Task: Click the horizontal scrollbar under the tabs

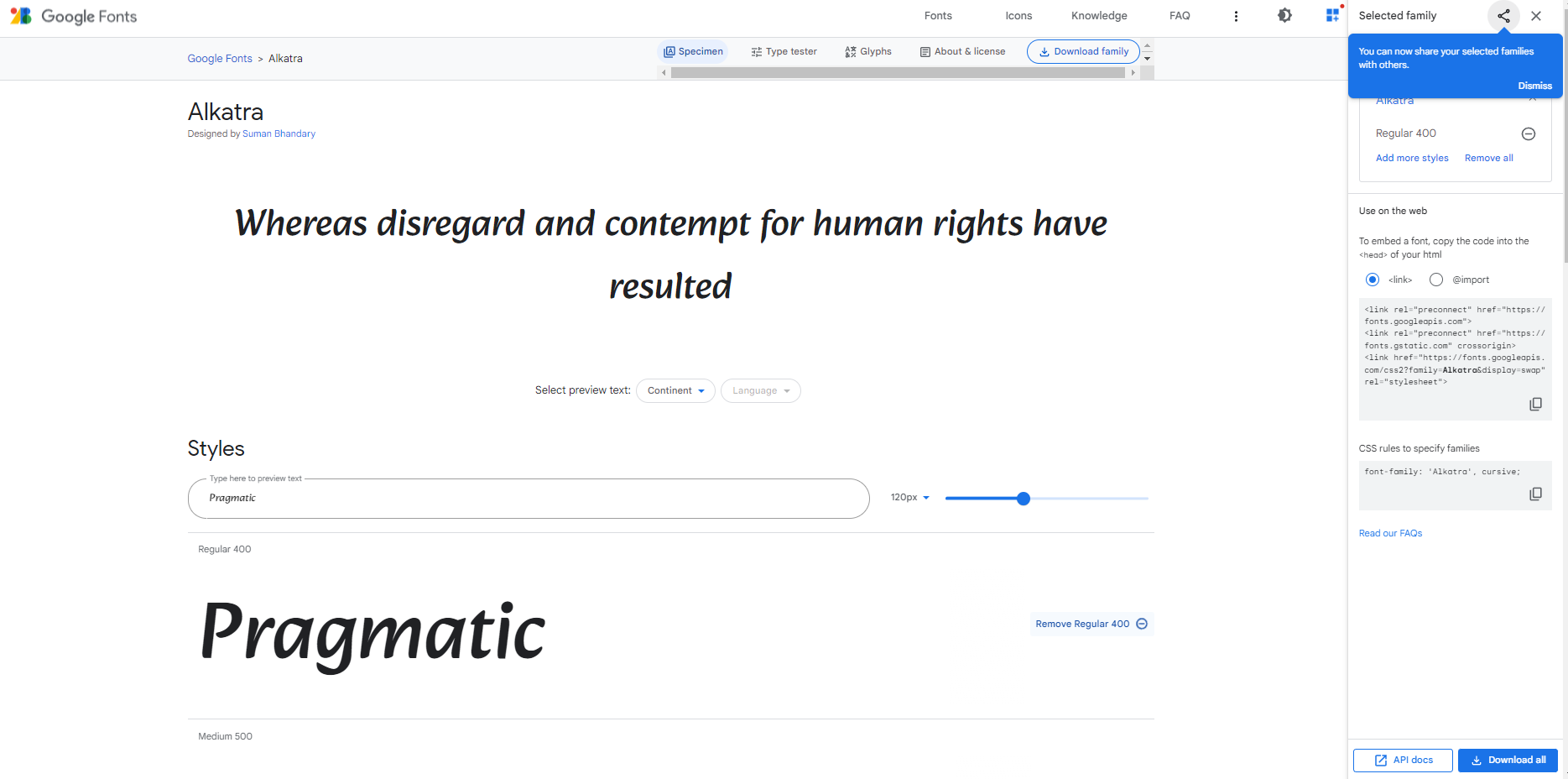Action: [898, 73]
